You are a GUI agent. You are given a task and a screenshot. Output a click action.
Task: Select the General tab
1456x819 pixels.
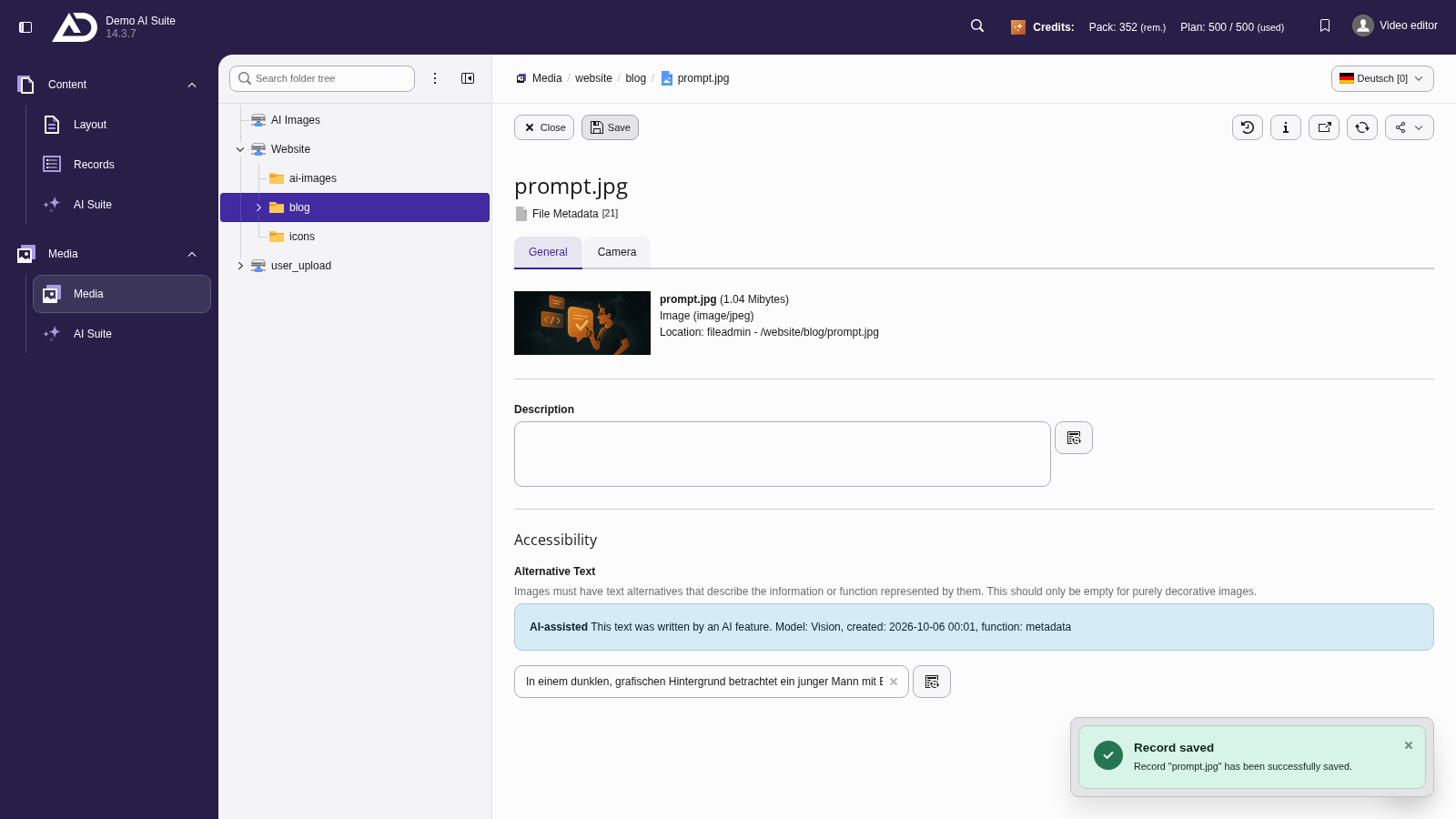(x=548, y=252)
